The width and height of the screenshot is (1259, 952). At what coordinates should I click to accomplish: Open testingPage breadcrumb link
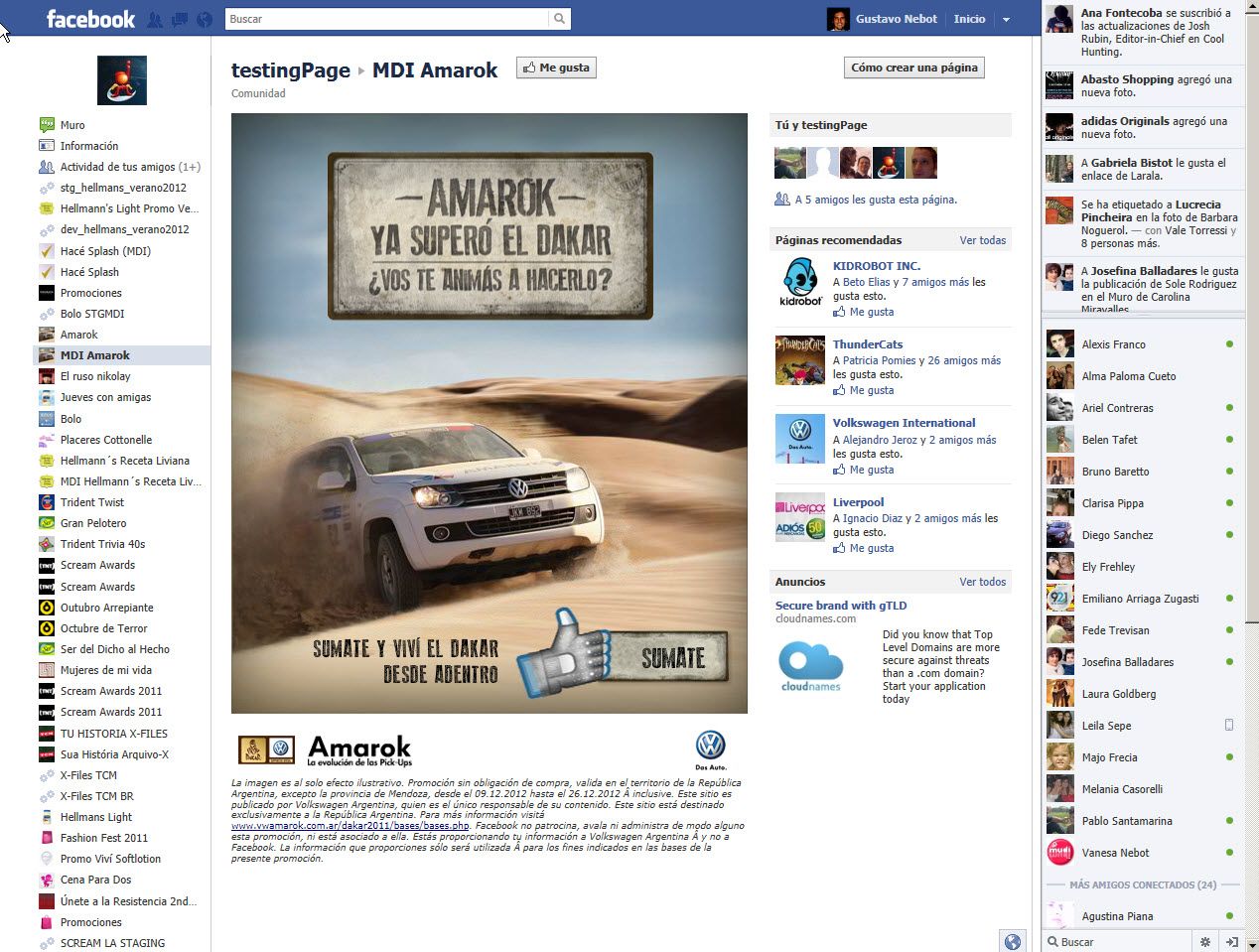291,70
